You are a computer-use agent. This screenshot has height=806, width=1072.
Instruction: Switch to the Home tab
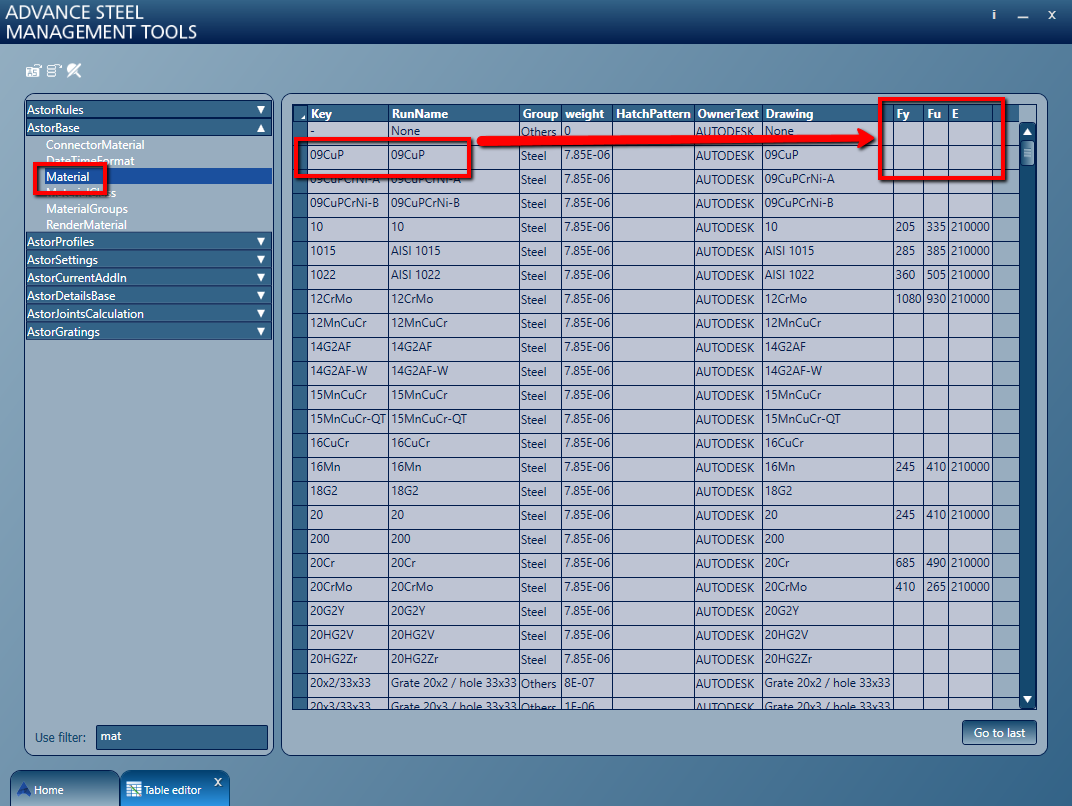64,789
